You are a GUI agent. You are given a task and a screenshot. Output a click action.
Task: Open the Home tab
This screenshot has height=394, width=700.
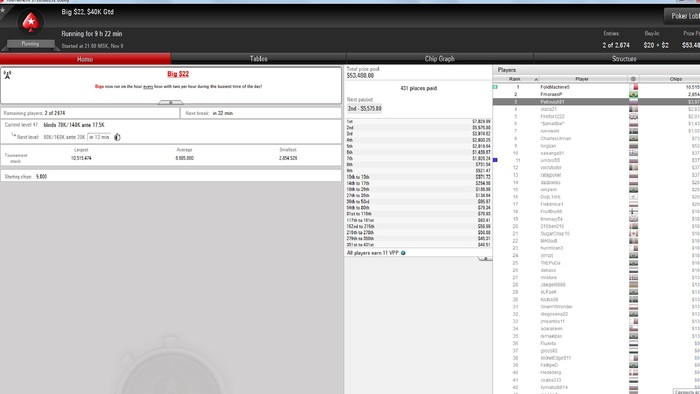click(85, 59)
